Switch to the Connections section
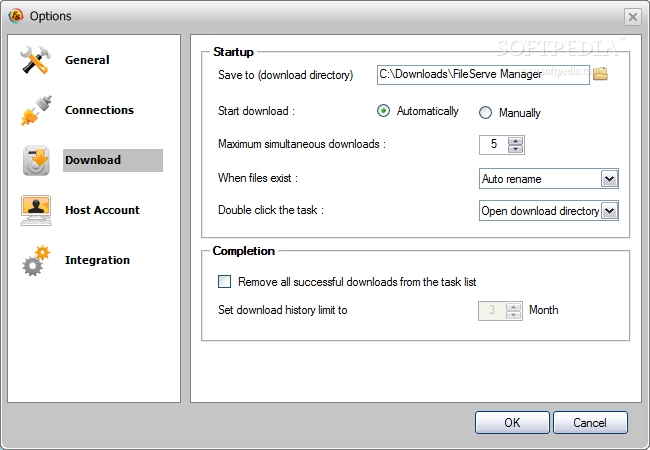Image resolution: width=650 pixels, height=450 pixels. point(99,110)
